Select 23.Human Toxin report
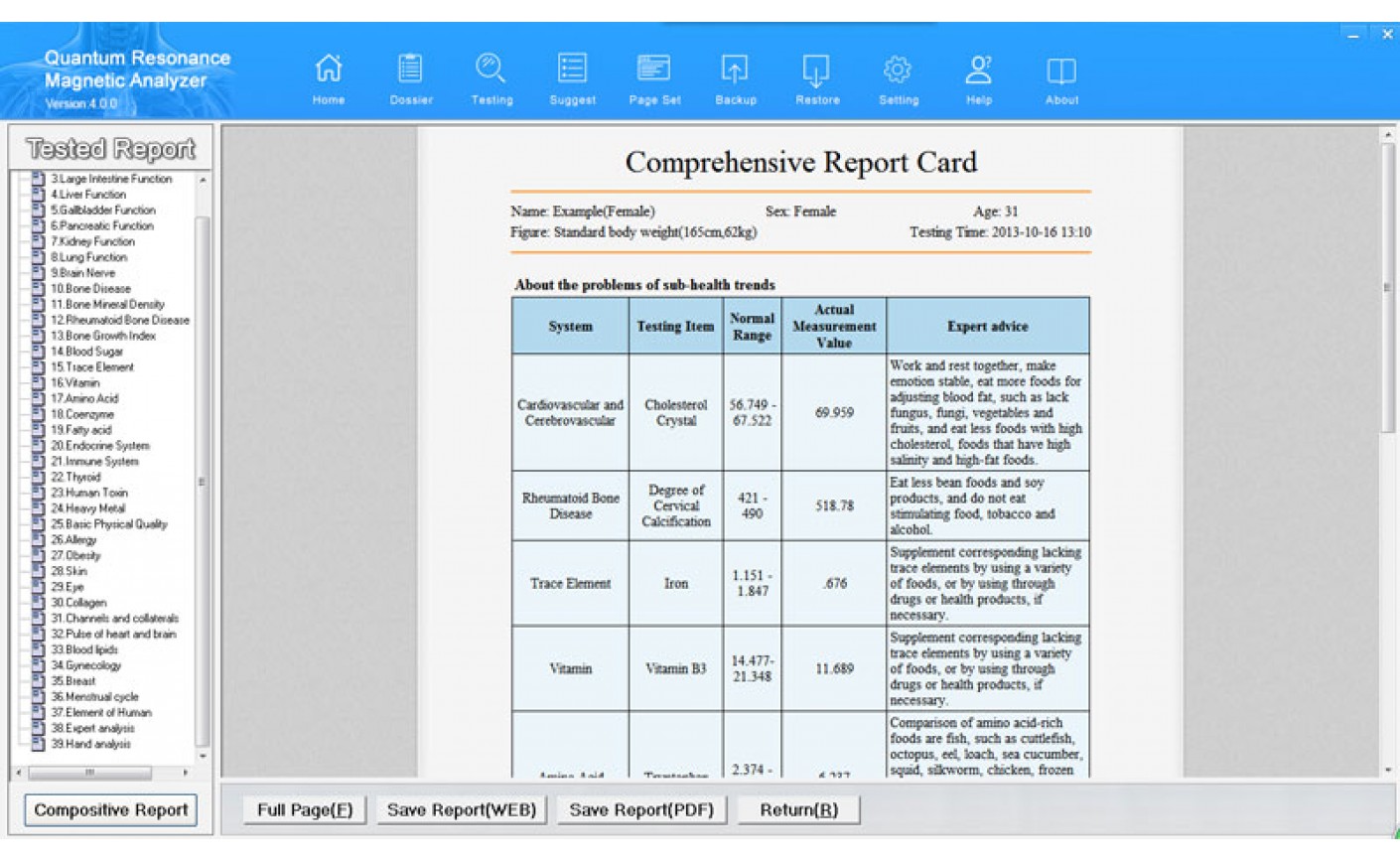This screenshot has width=1400, height=862. [89, 493]
